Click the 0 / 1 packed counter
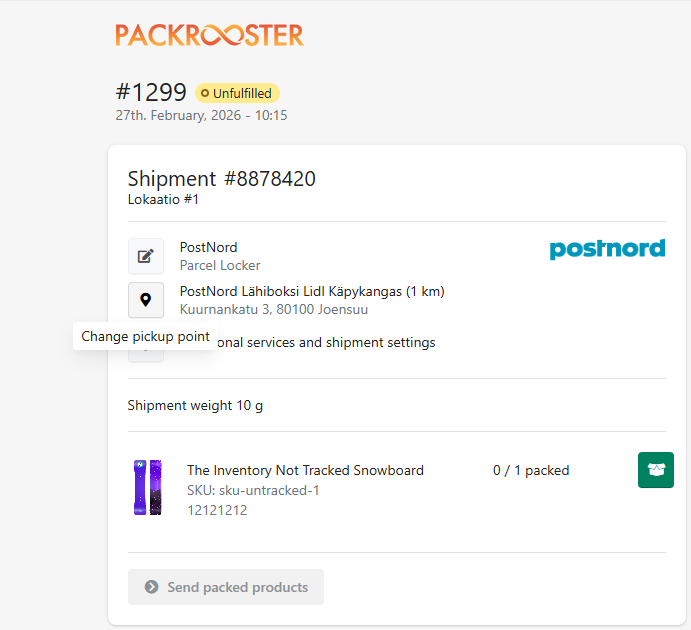Image resolution: width=691 pixels, height=630 pixels. [531, 470]
